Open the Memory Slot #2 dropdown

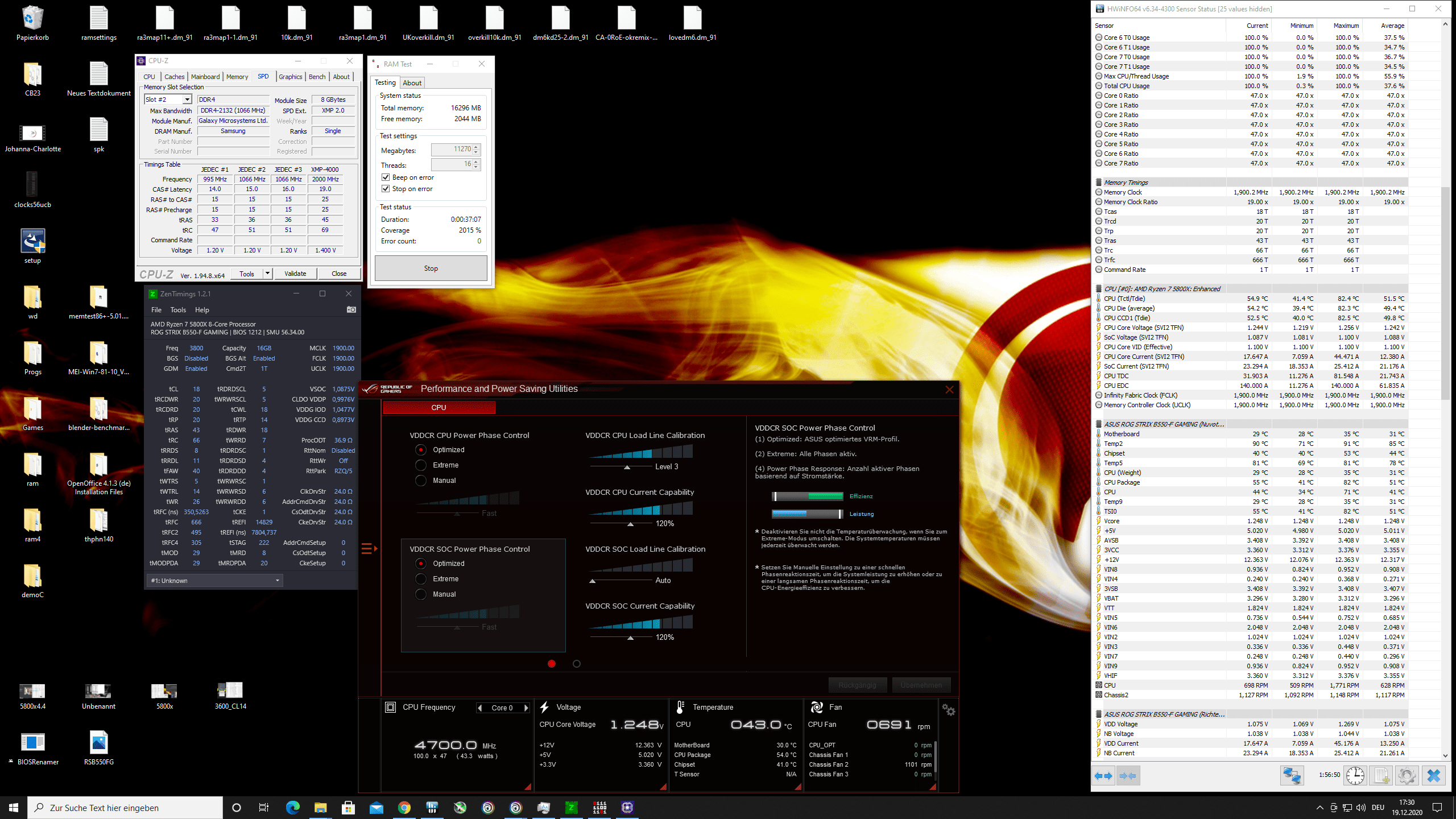187,100
